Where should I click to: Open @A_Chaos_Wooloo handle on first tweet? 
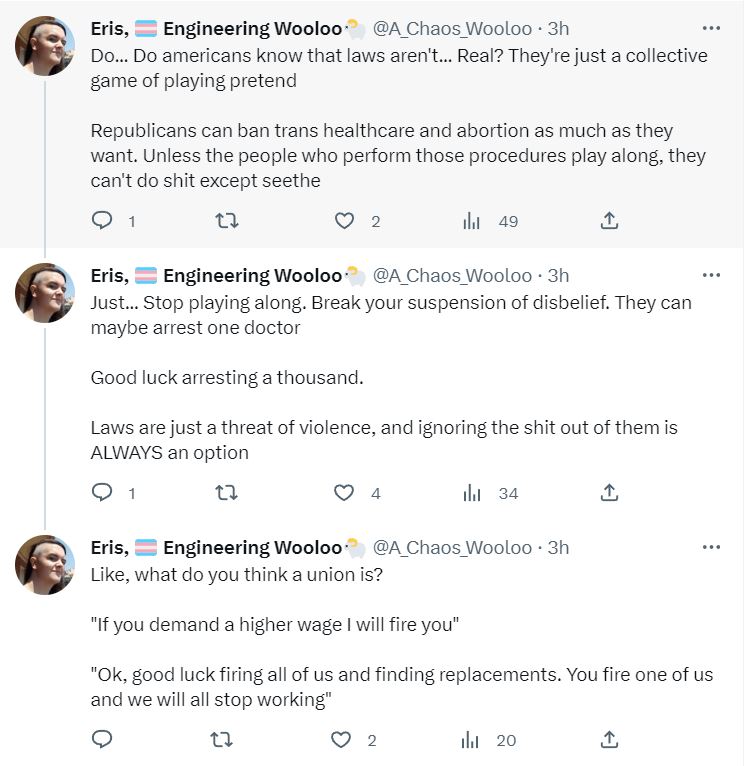(x=452, y=29)
